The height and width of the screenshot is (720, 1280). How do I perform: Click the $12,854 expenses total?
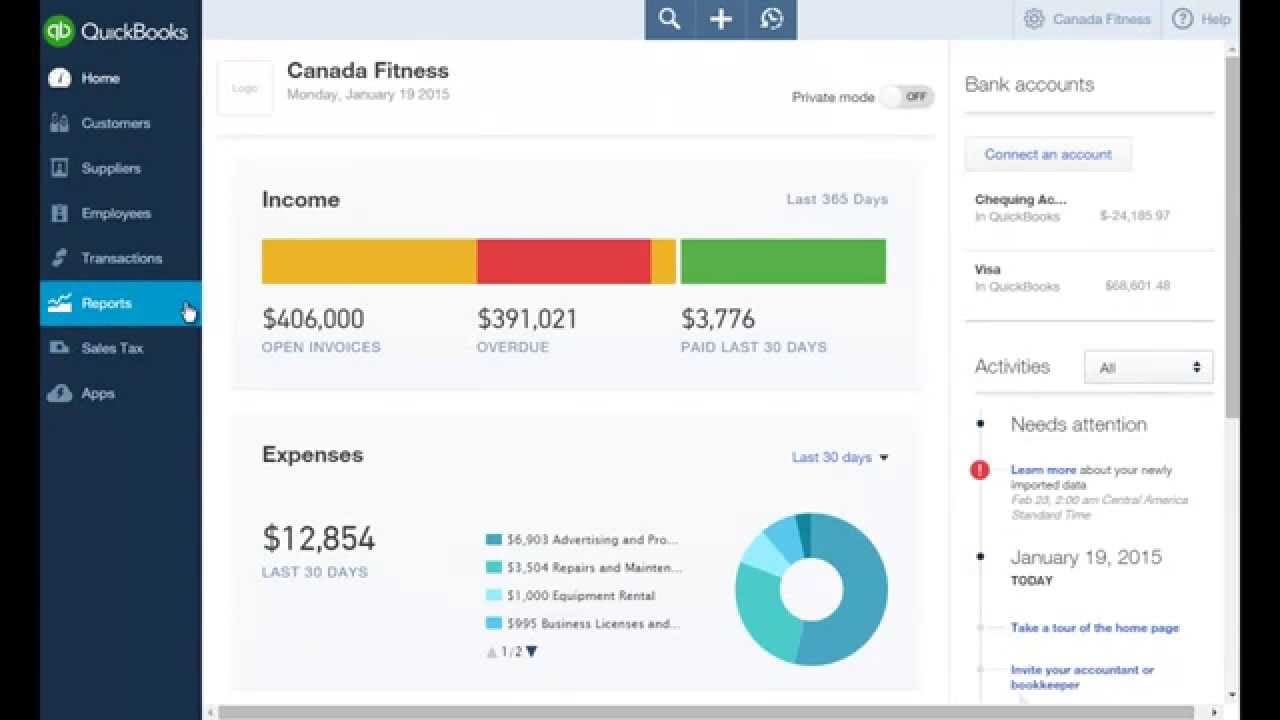coord(319,538)
